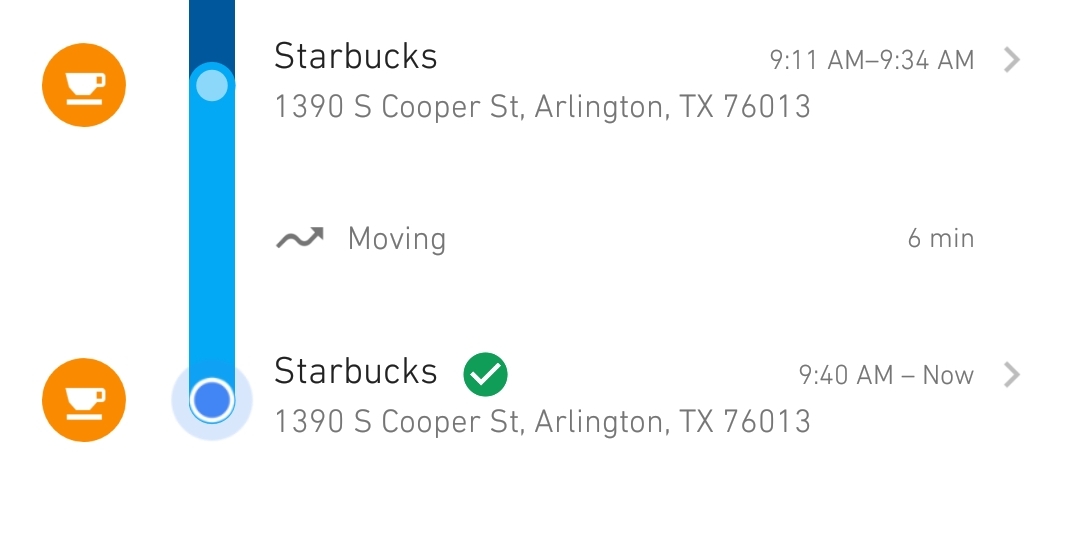This screenshot has height=534, width=1080.
Task: Open the first Starbucks visit title
Action: coord(356,56)
